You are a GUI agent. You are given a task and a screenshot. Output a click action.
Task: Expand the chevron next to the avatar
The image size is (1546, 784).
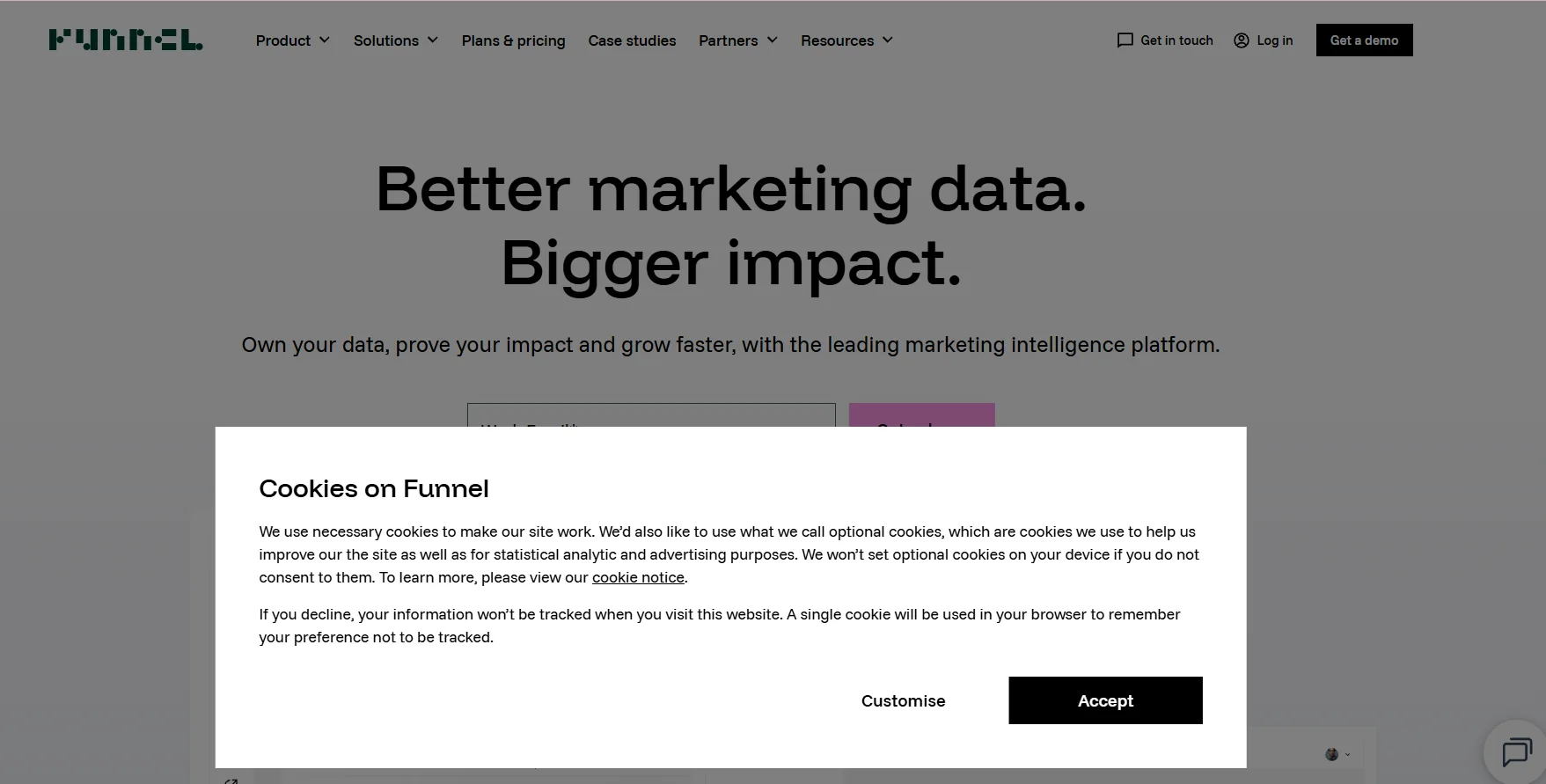click(1347, 754)
